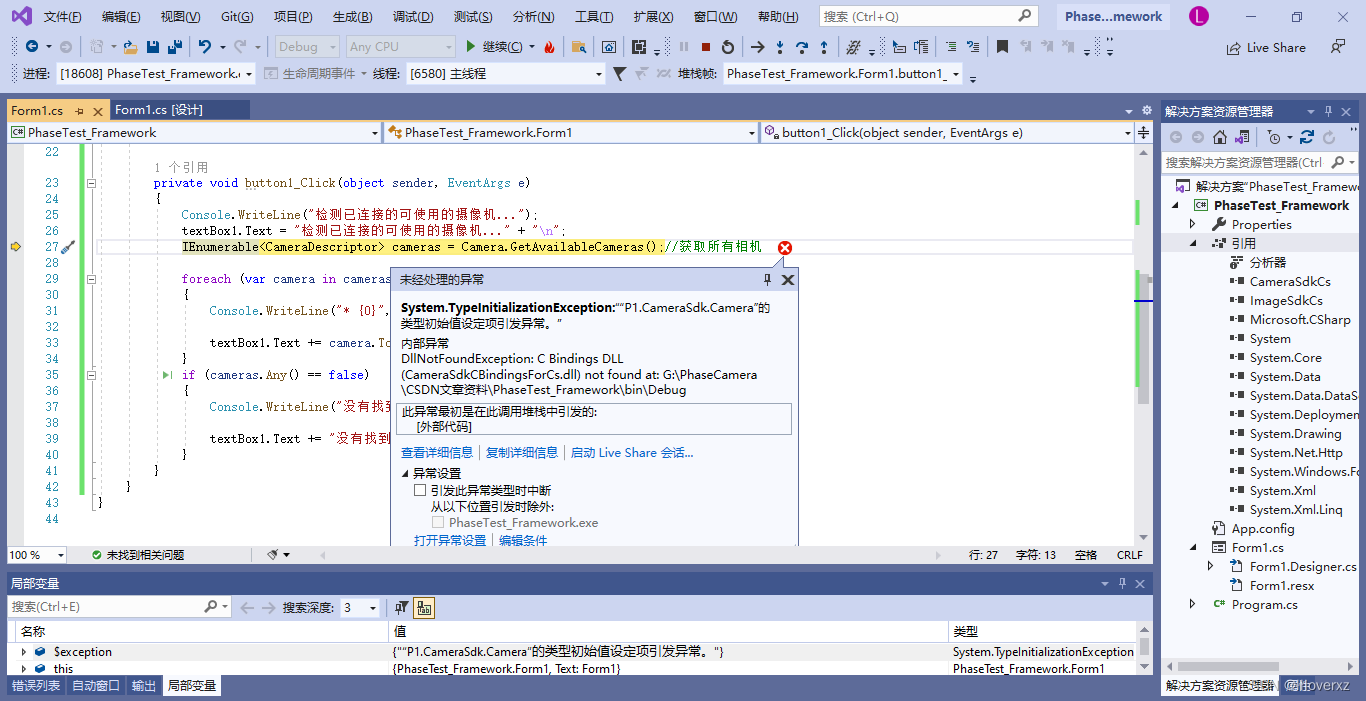Click the navigate backward arrow icon
This screenshot has width=1366, height=701.
click(32, 47)
